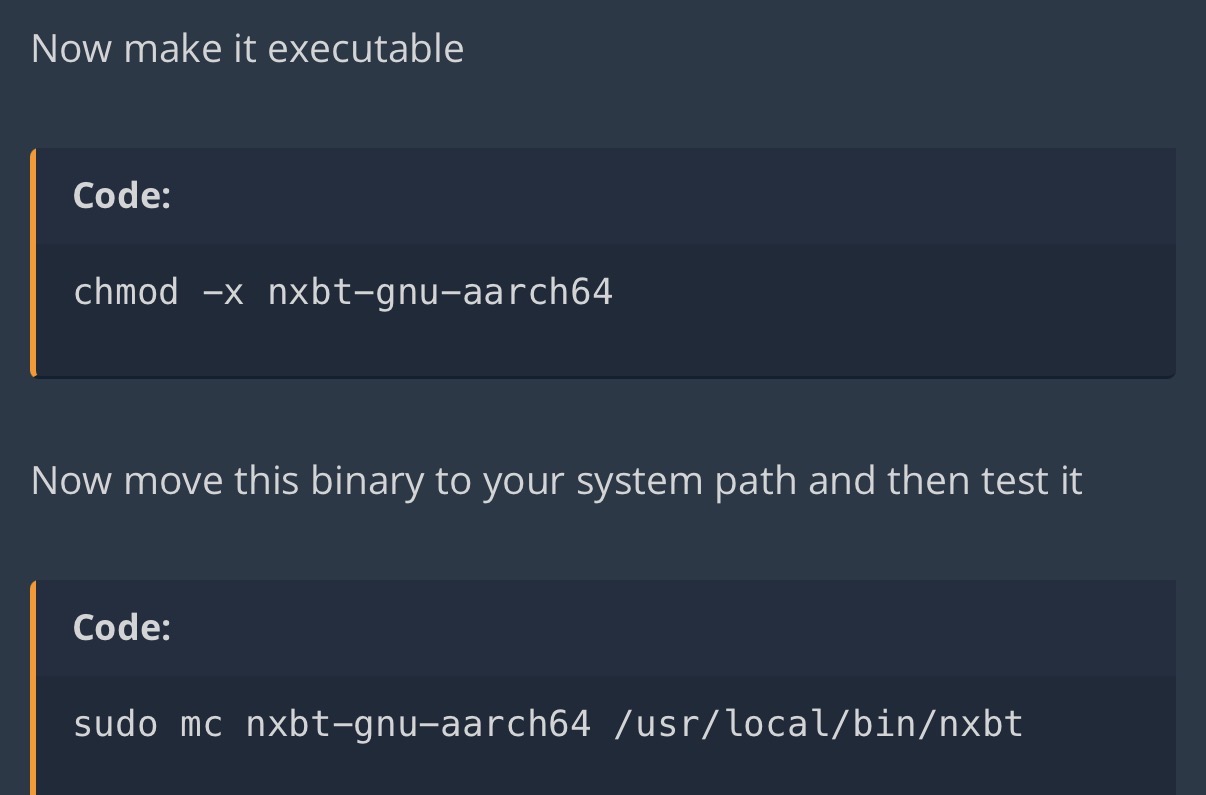Click the 'mc' command word
Screen dimensions: 1206x795
coord(201,725)
